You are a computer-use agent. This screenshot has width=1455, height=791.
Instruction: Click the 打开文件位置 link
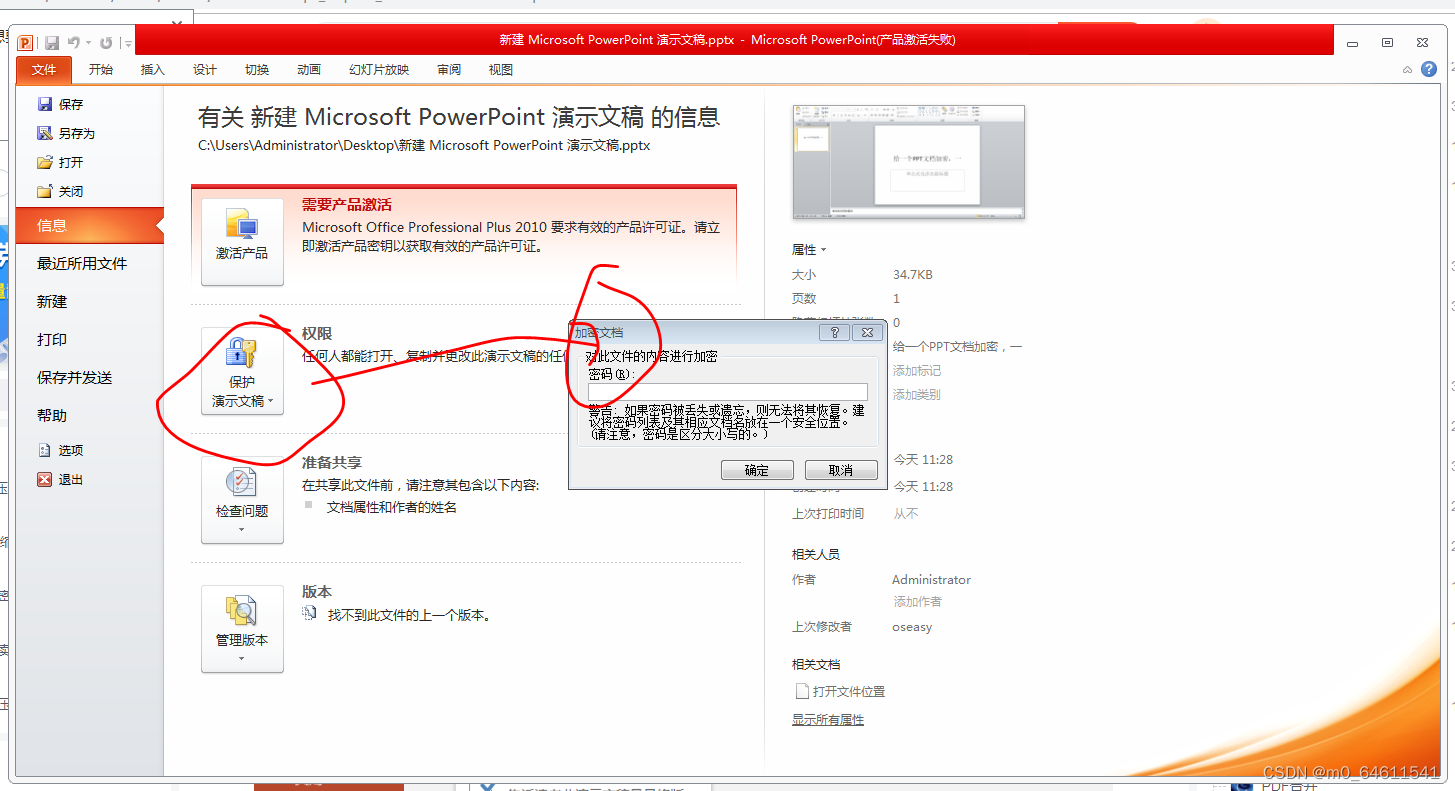click(839, 691)
